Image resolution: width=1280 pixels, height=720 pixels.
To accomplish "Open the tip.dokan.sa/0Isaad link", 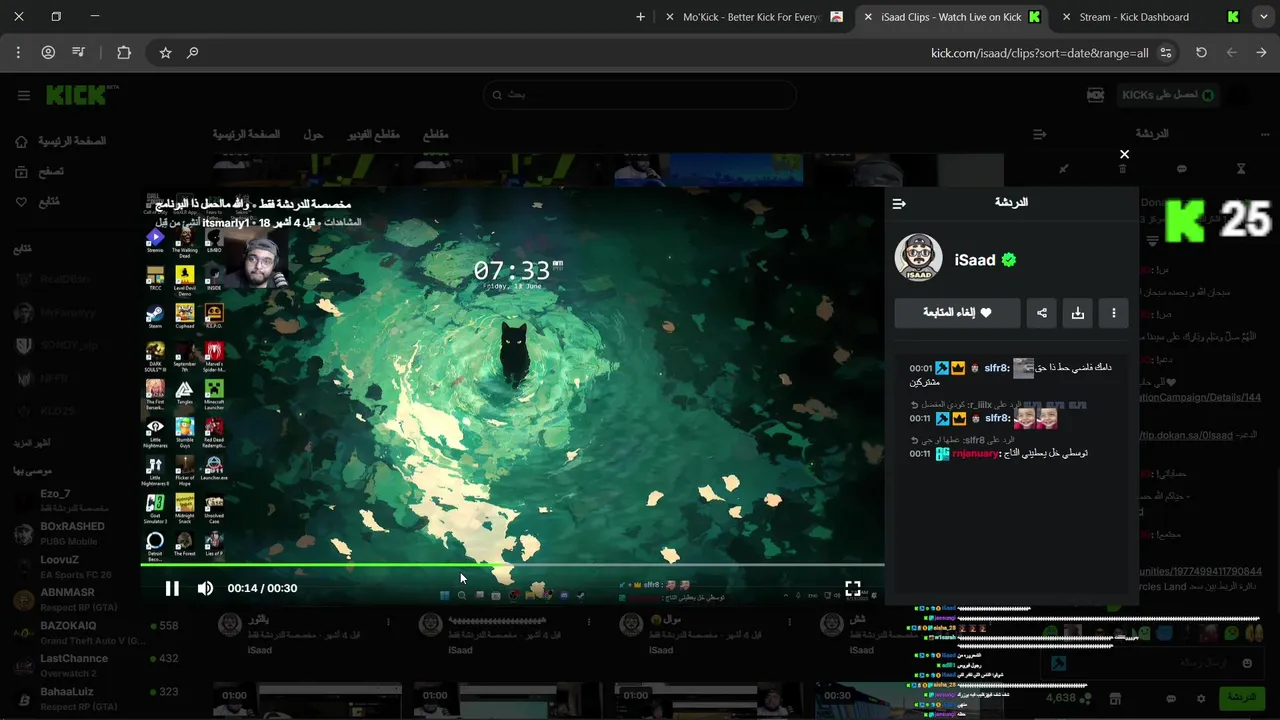I will point(1187,435).
